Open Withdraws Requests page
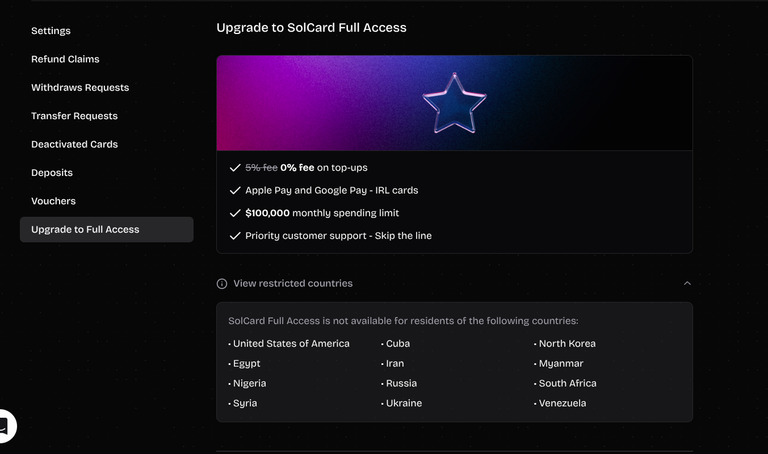This screenshot has width=768, height=454. point(80,87)
